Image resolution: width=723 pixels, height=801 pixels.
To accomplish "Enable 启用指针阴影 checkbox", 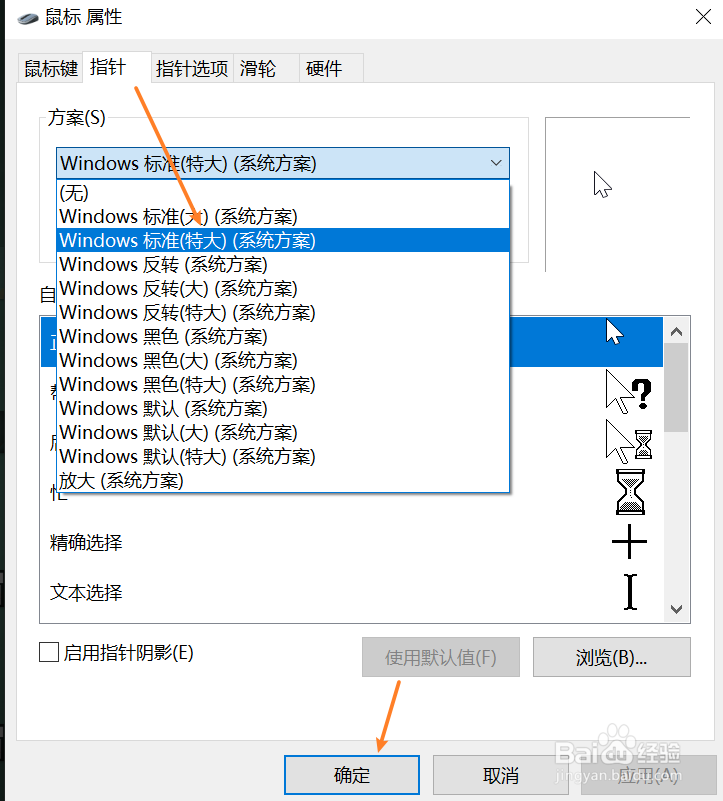I will (x=49, y=652).
